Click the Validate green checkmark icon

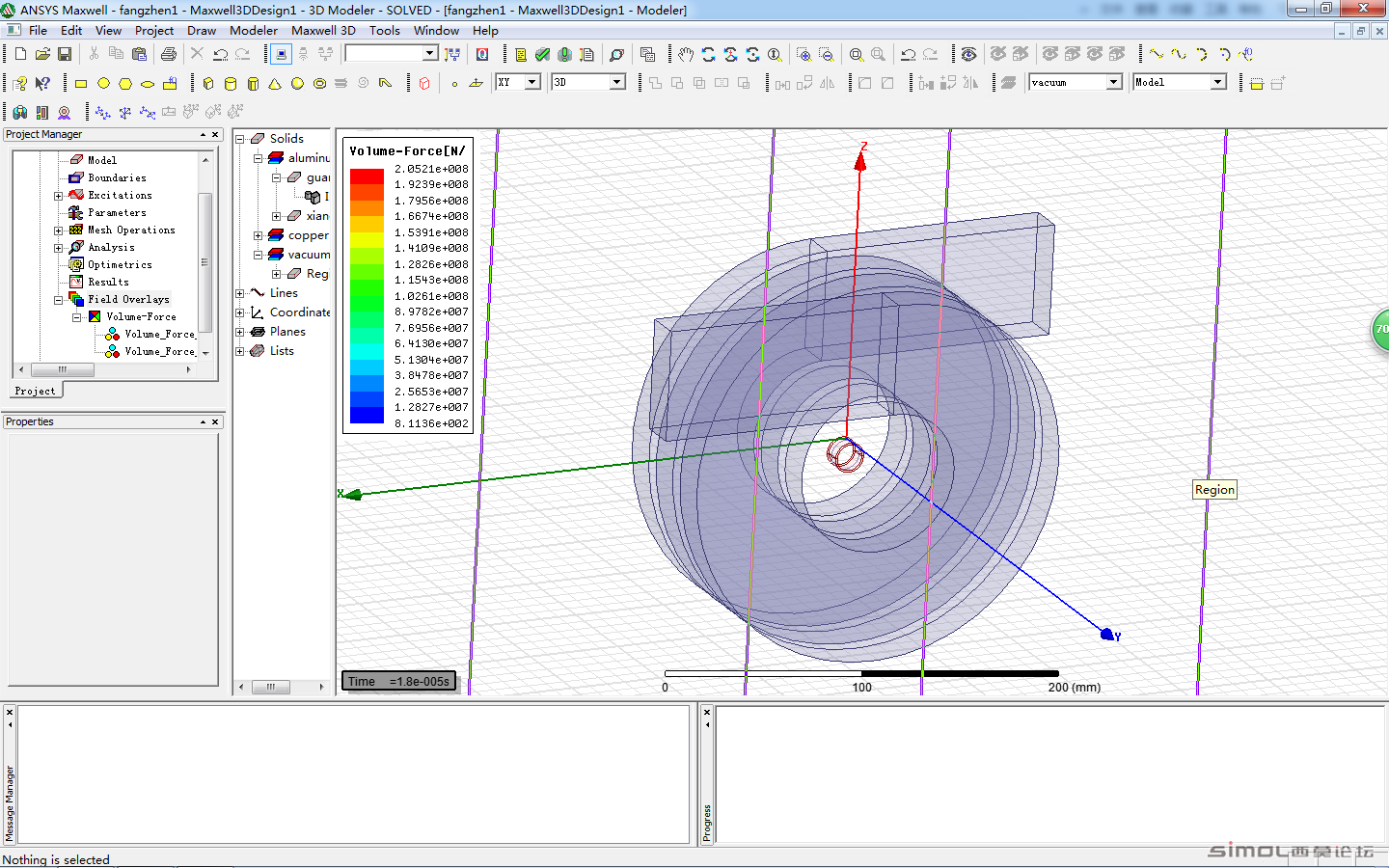542,54
